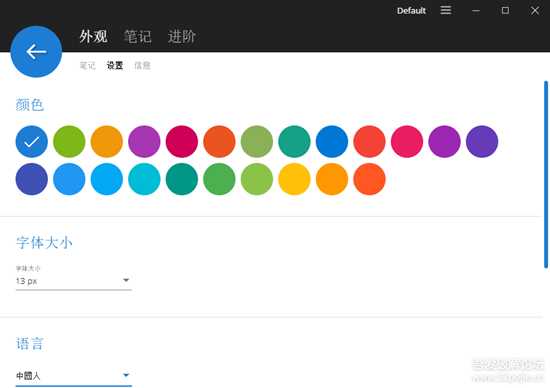Select the red swatch left of pink
This screenshot has width=550, height=388.
[369, 141]
